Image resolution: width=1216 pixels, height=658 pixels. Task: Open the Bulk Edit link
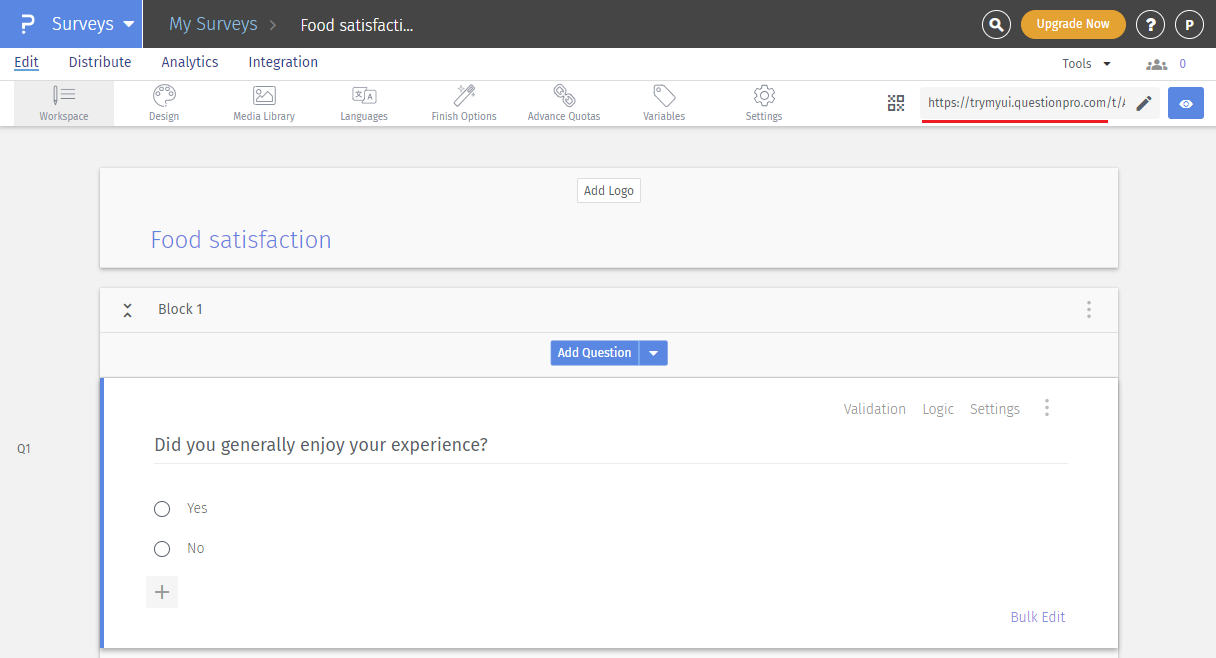click(x=1038, y=617)
